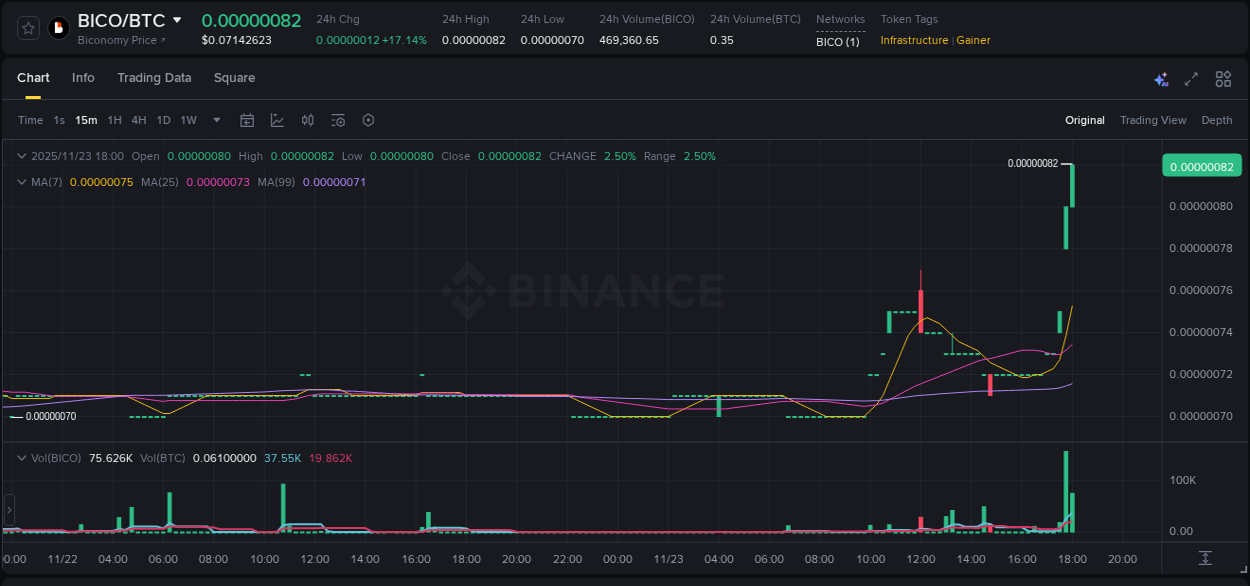Collapse the MA indicators legend row

coord(22,182)
